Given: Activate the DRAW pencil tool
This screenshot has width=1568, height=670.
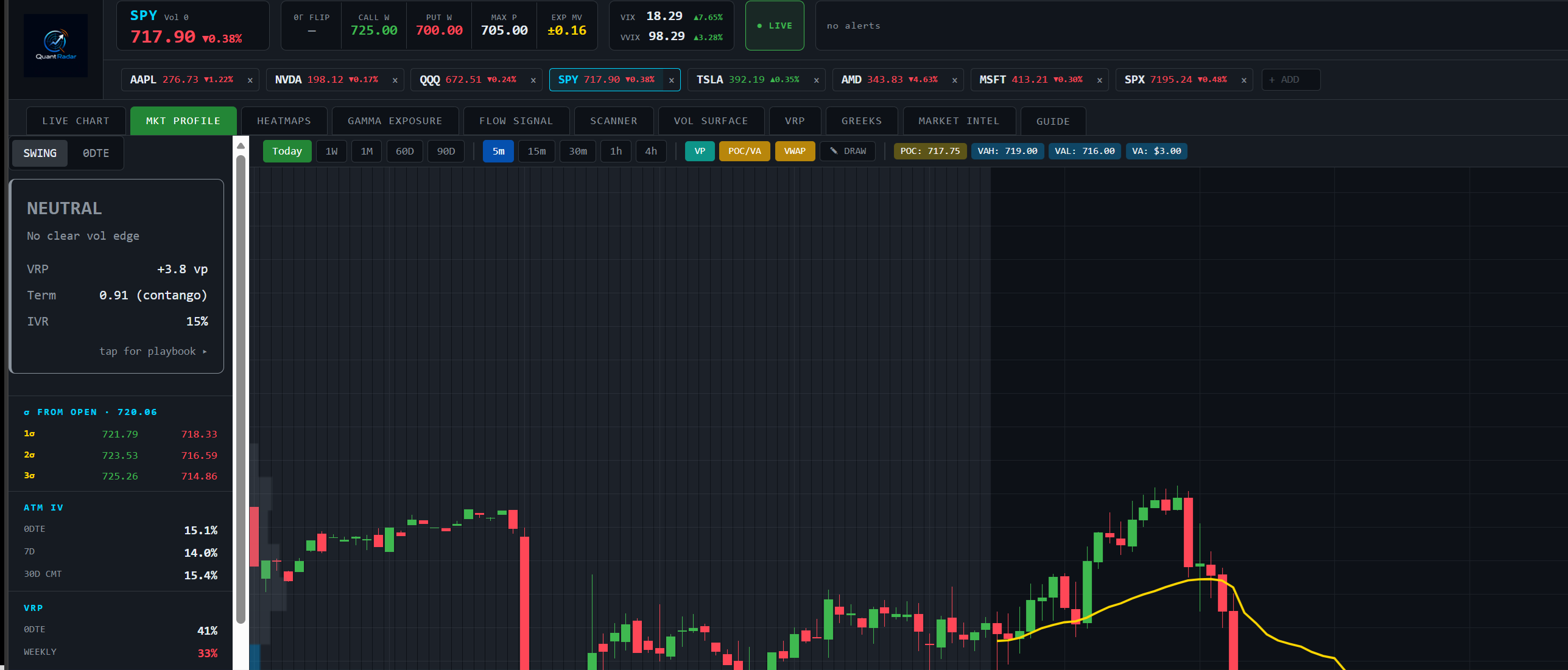Looking at the screenshot, I should [848, 152].
